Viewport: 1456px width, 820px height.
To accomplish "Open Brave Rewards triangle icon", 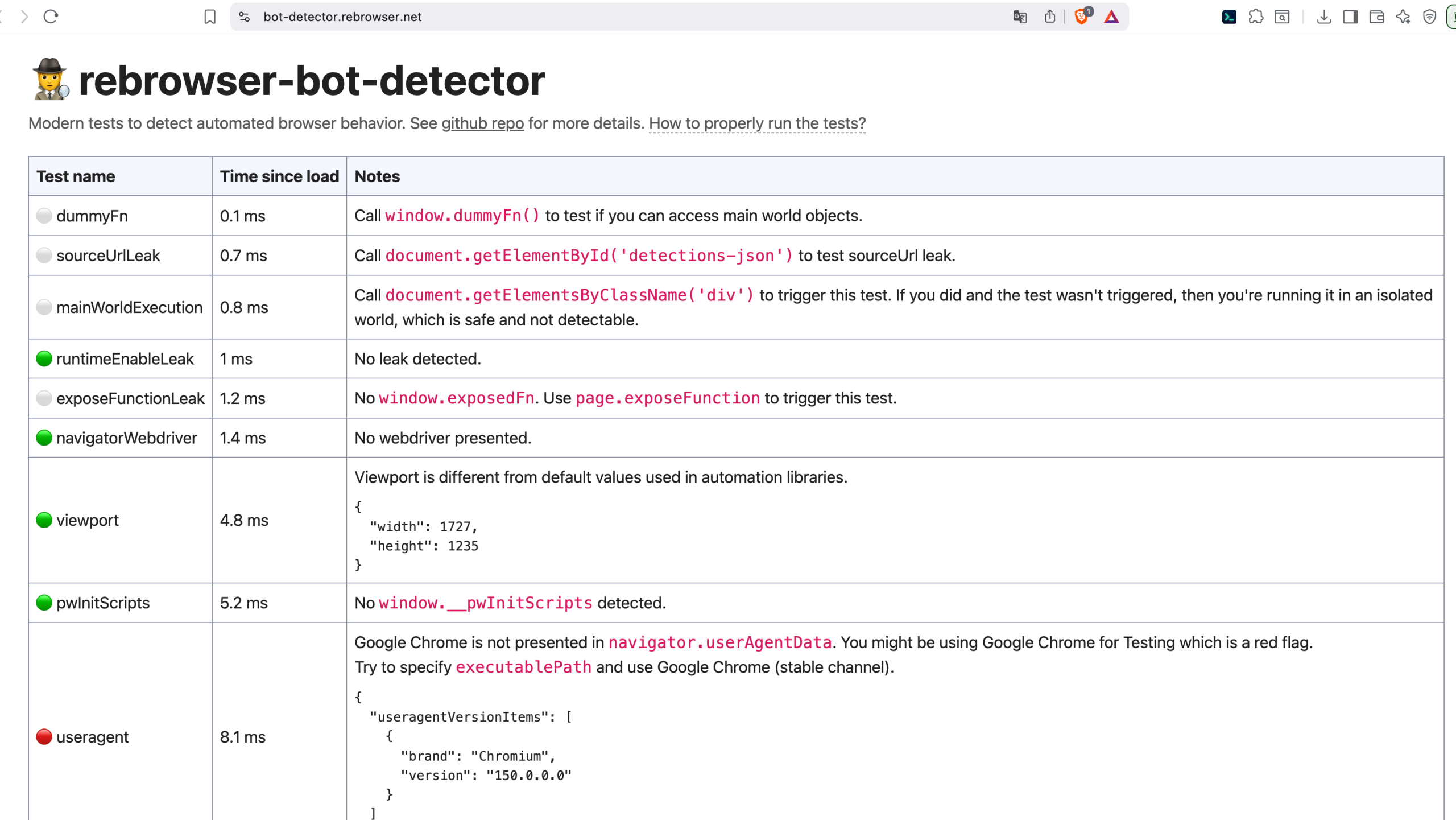I will [1111, 17].
